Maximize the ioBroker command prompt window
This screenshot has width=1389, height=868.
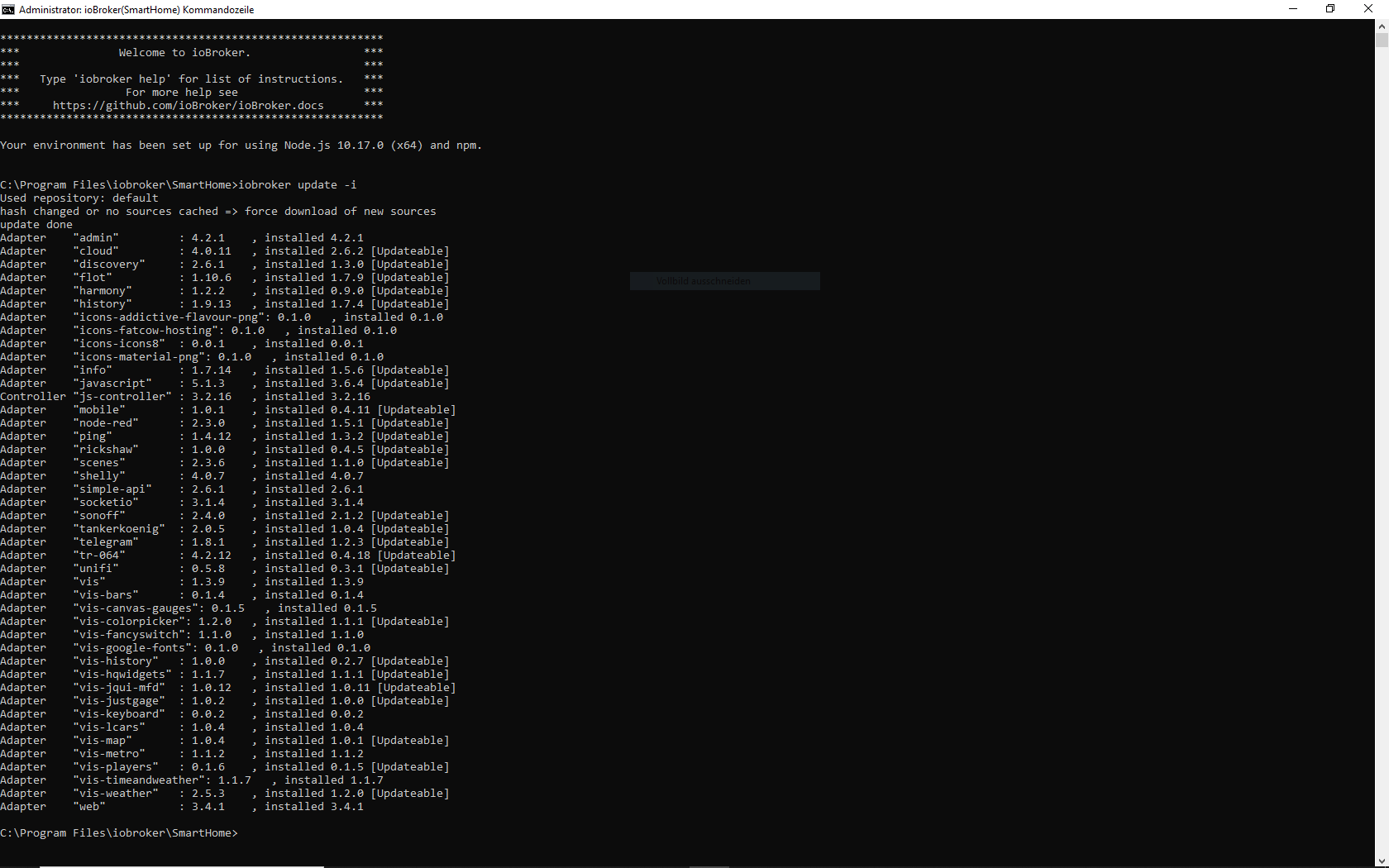point(1330,9)
